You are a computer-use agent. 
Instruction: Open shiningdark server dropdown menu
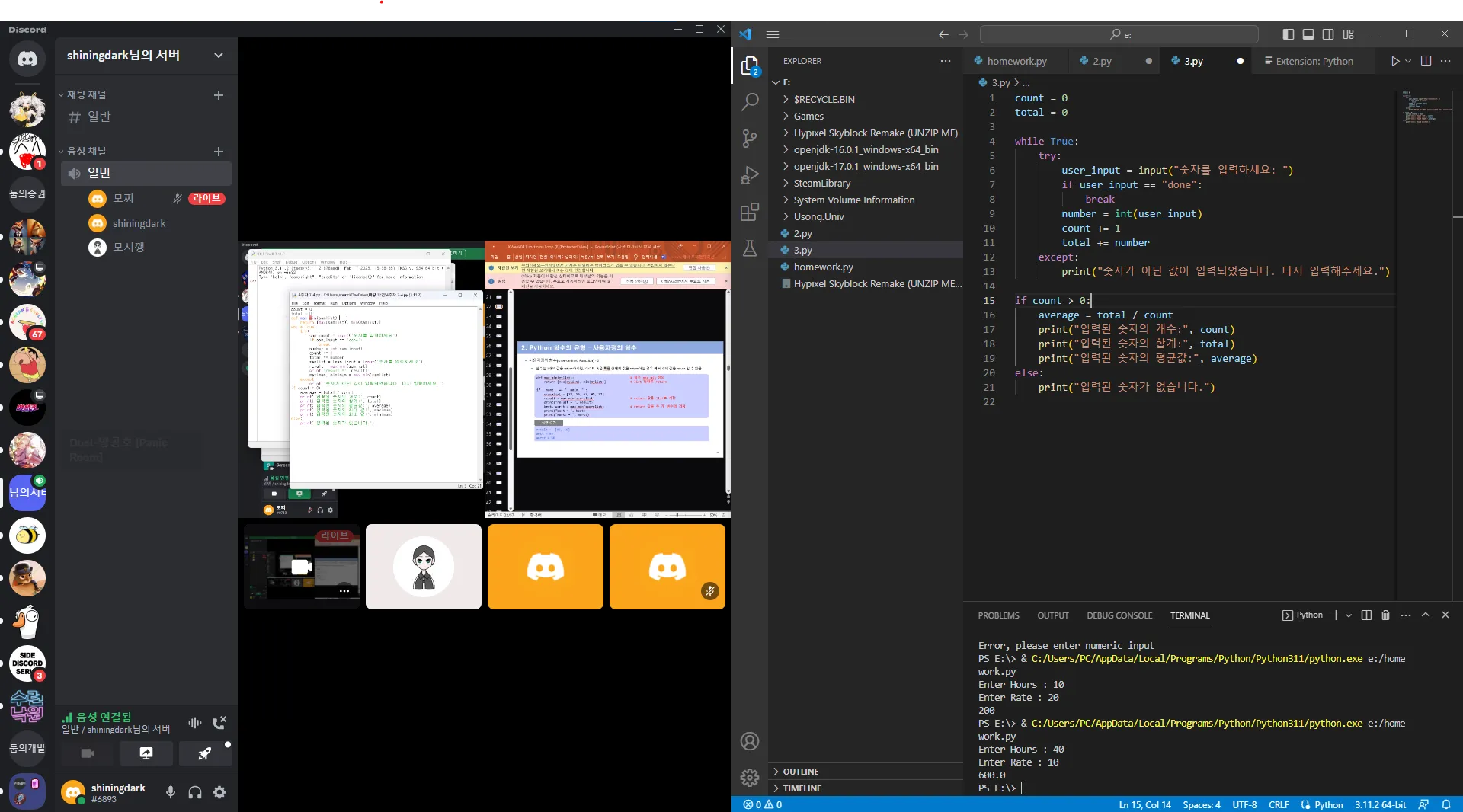coord(219,56)
